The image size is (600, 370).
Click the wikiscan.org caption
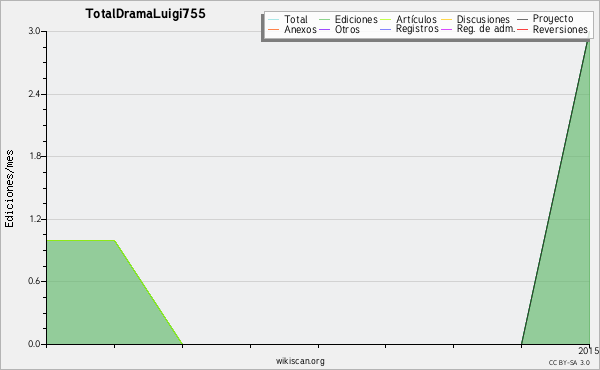point(300,361)
